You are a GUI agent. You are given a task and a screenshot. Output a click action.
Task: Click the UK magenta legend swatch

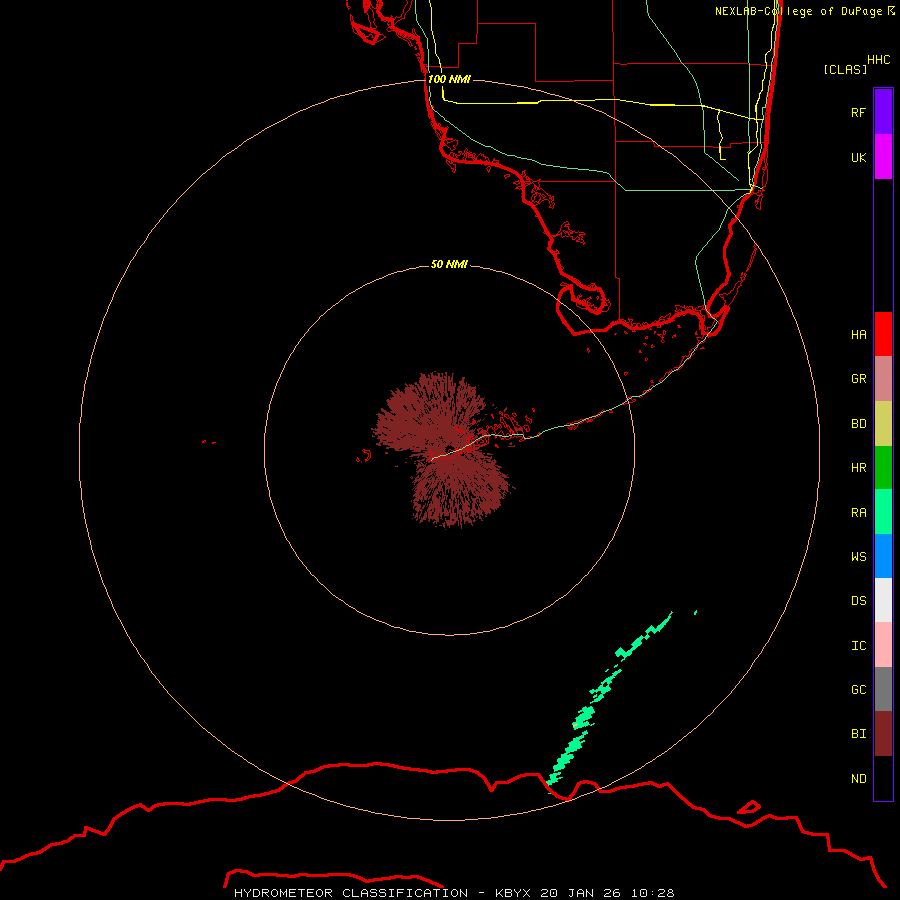pos(883,157)
